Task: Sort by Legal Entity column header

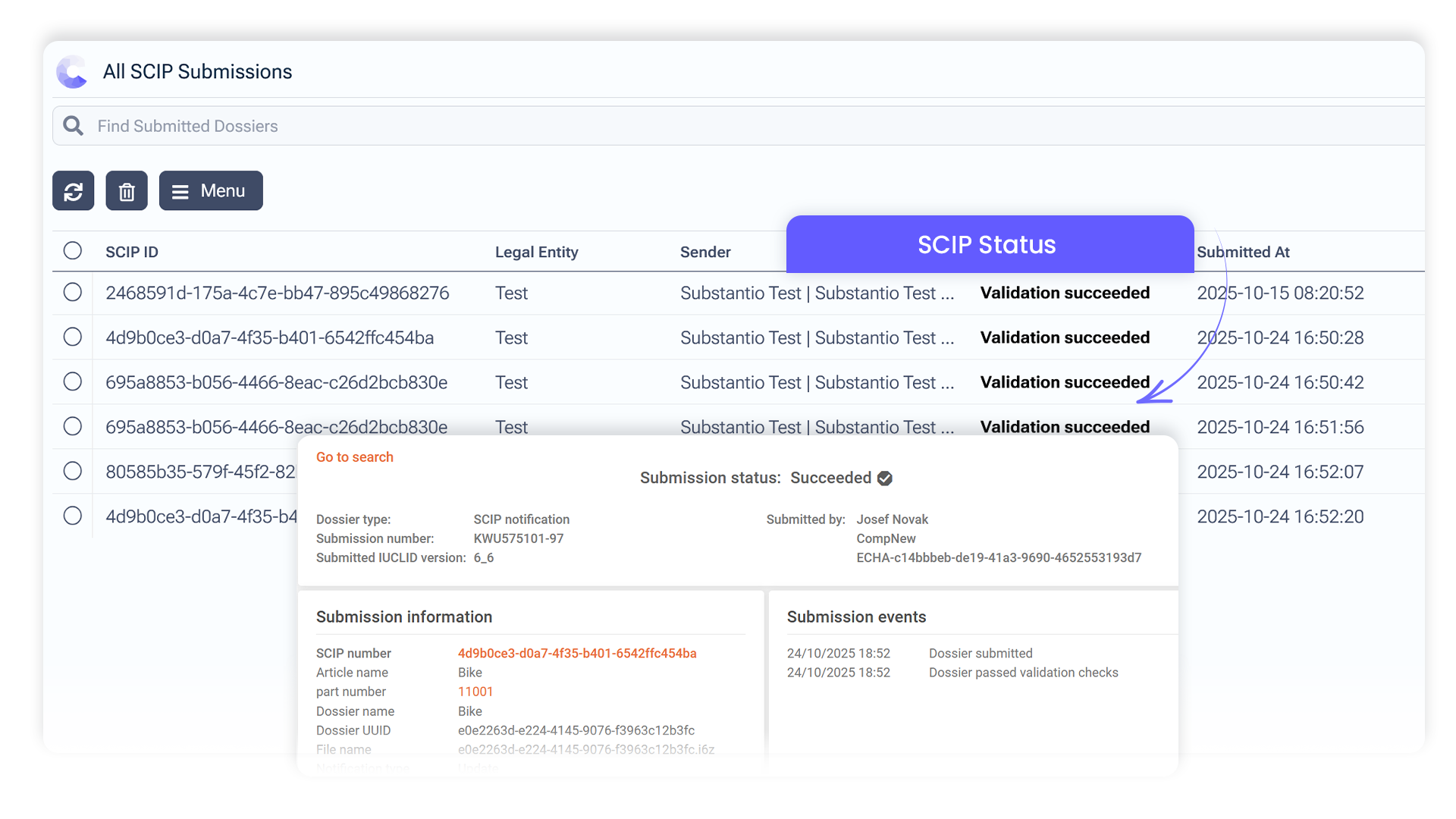Action: point(536,252)
